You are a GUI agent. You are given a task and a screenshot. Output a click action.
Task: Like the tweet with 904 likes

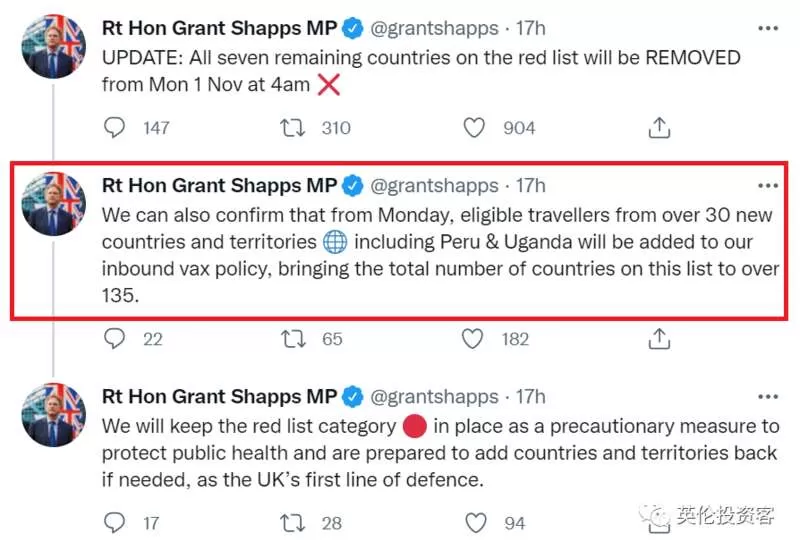[474, 128]
